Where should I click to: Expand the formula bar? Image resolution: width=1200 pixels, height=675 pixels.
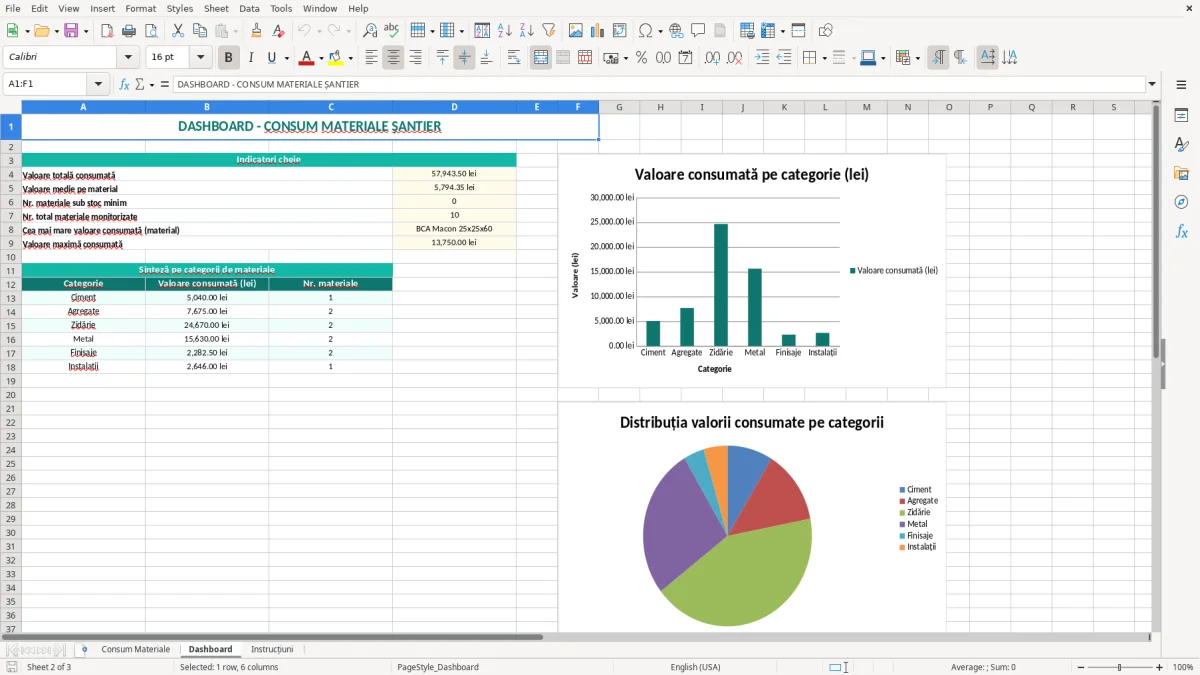pos(1152,85)
